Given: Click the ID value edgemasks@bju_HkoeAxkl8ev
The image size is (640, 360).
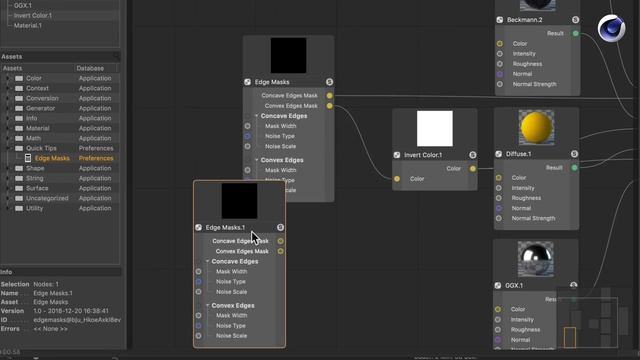Looking at the screenshot, I should tap(77, 320).
